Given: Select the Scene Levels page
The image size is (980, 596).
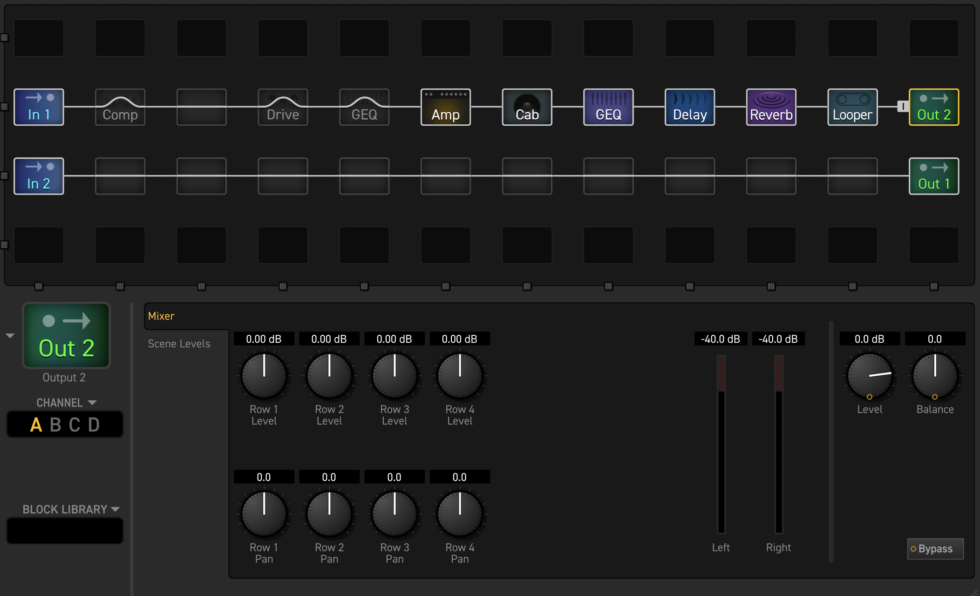Looking at the screenshot, I should click(x=179, y=344).
